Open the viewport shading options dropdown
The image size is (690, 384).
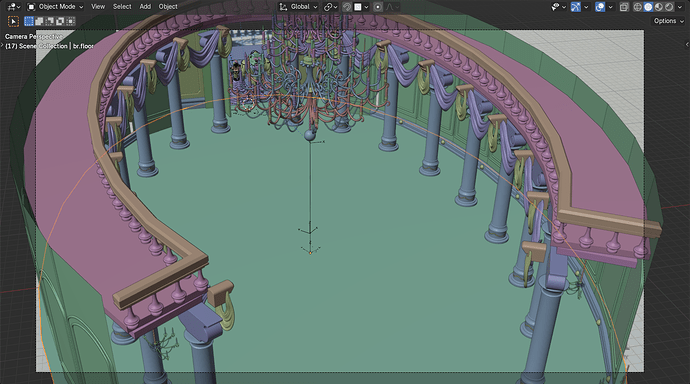(679, 7)
